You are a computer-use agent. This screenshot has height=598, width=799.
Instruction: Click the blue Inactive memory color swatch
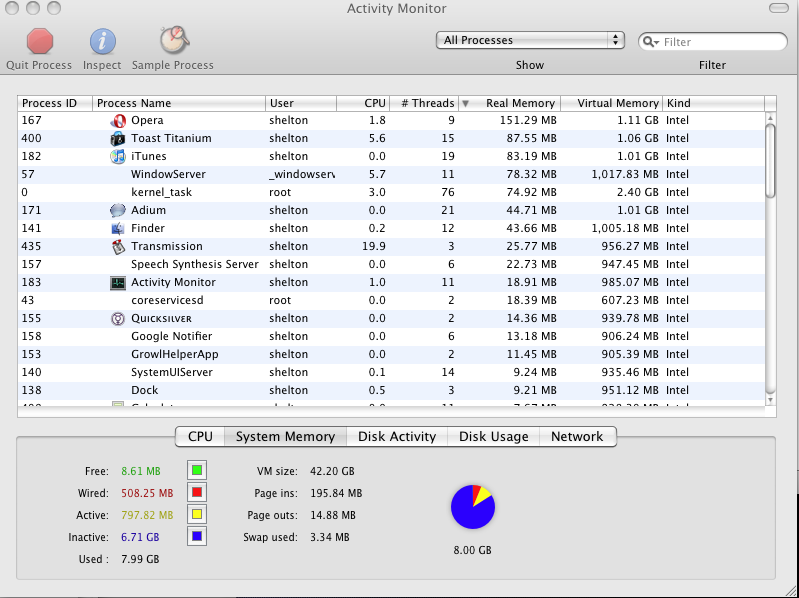(197, 536)
